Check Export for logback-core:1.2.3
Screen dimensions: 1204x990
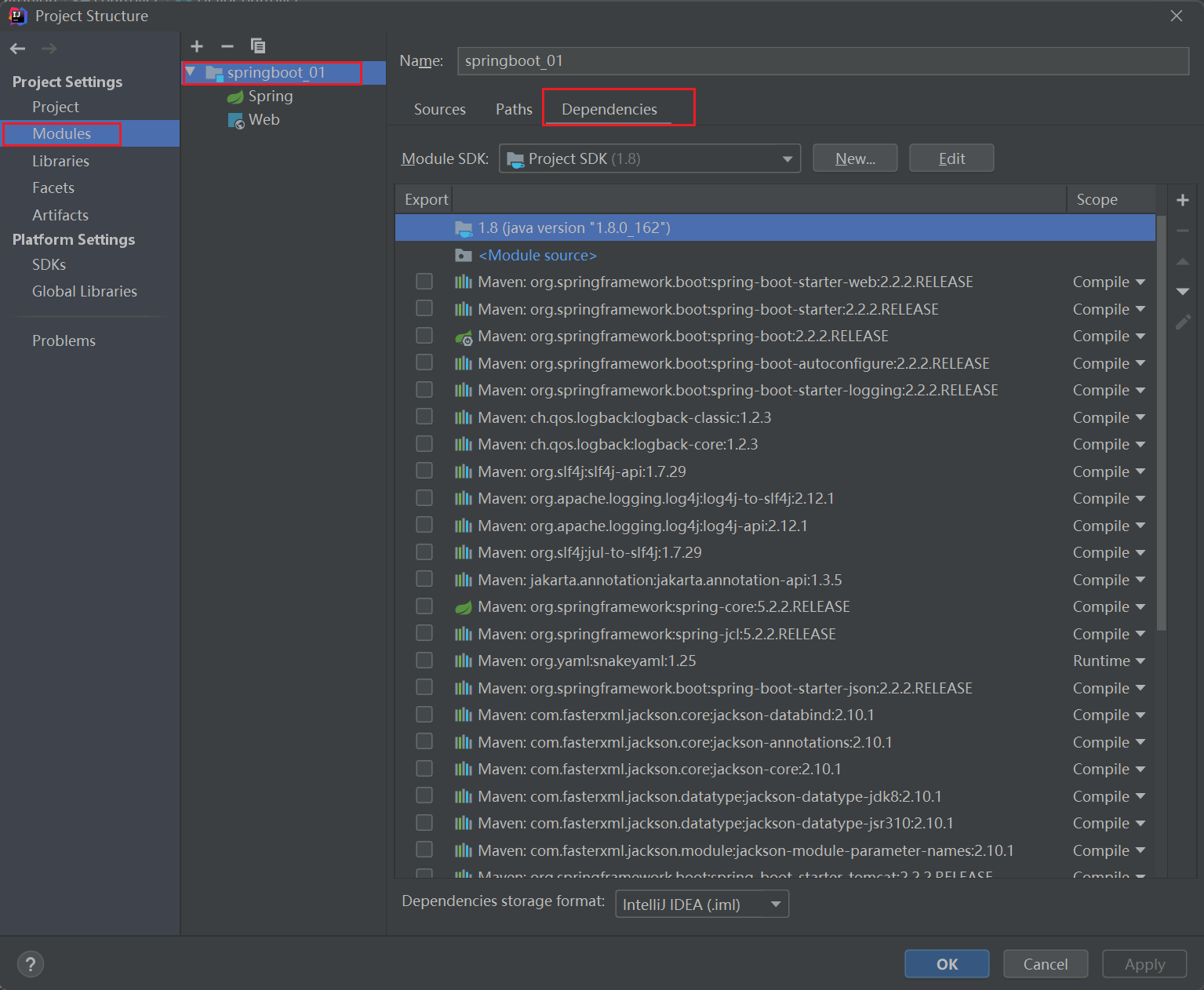pyautogui.click(x=424, y=443)
